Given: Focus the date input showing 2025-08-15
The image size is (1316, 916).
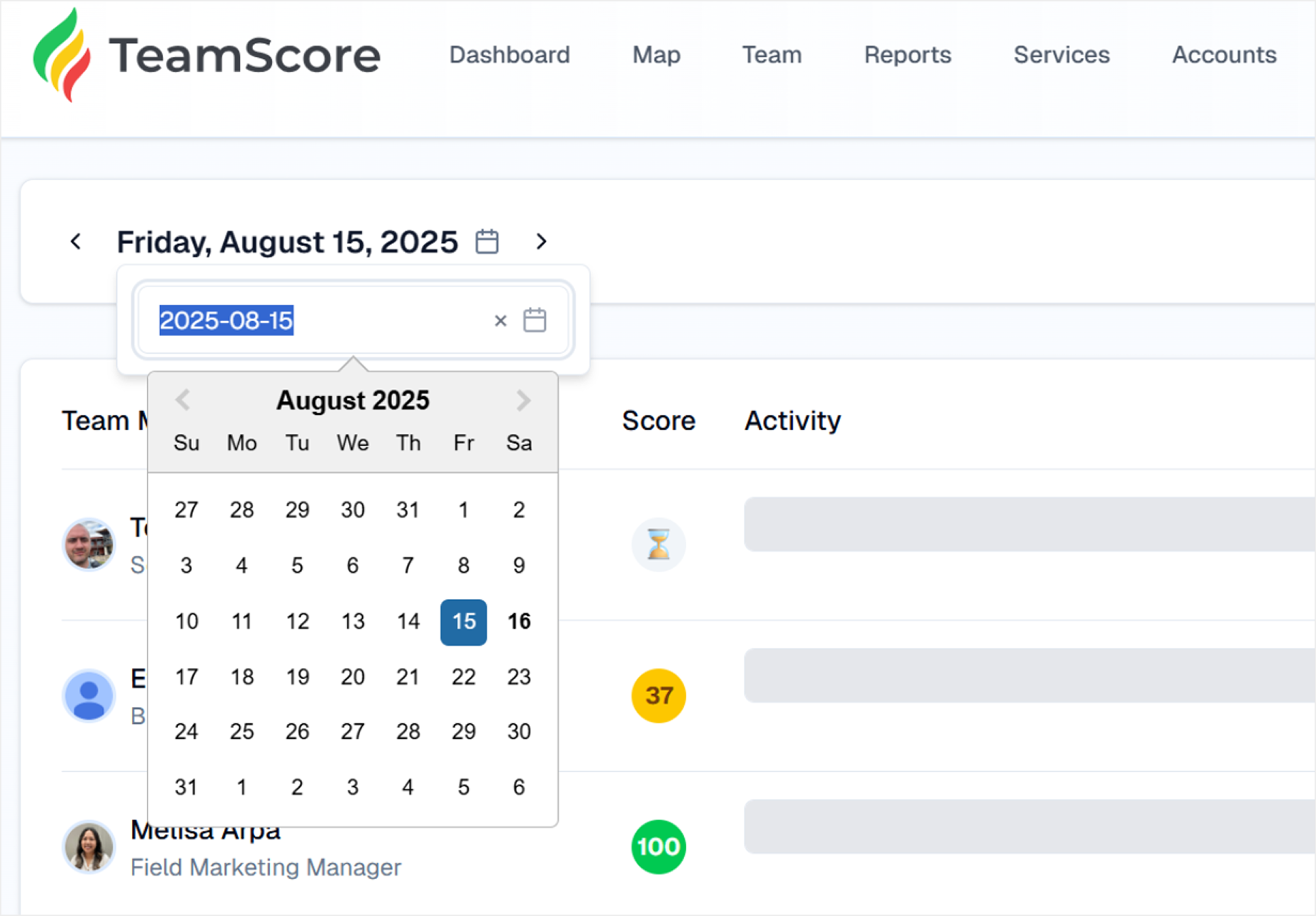Looking at the screenshot, I should (353, 320).
